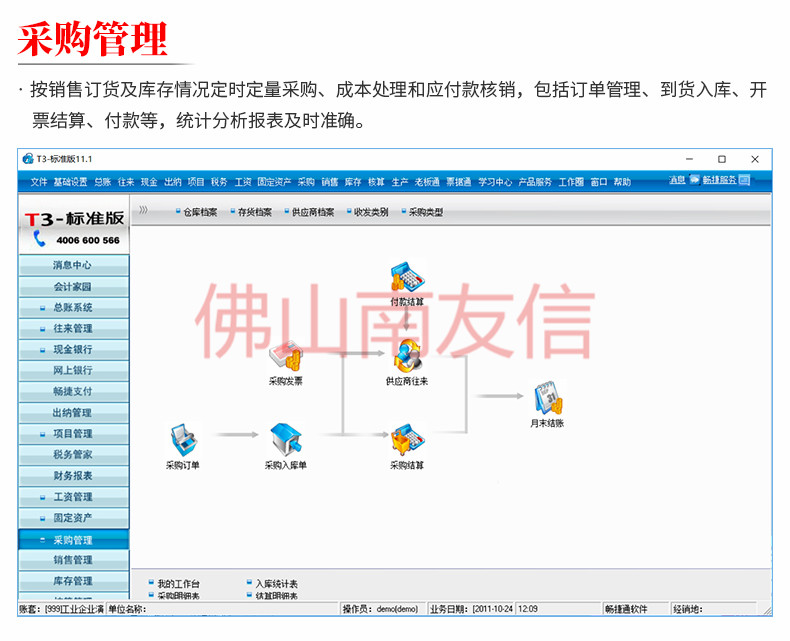Image resolution: width=790 pixels, height=641 pixels.
Task: Open the 出纳 menu
Action: pos(172,182)
